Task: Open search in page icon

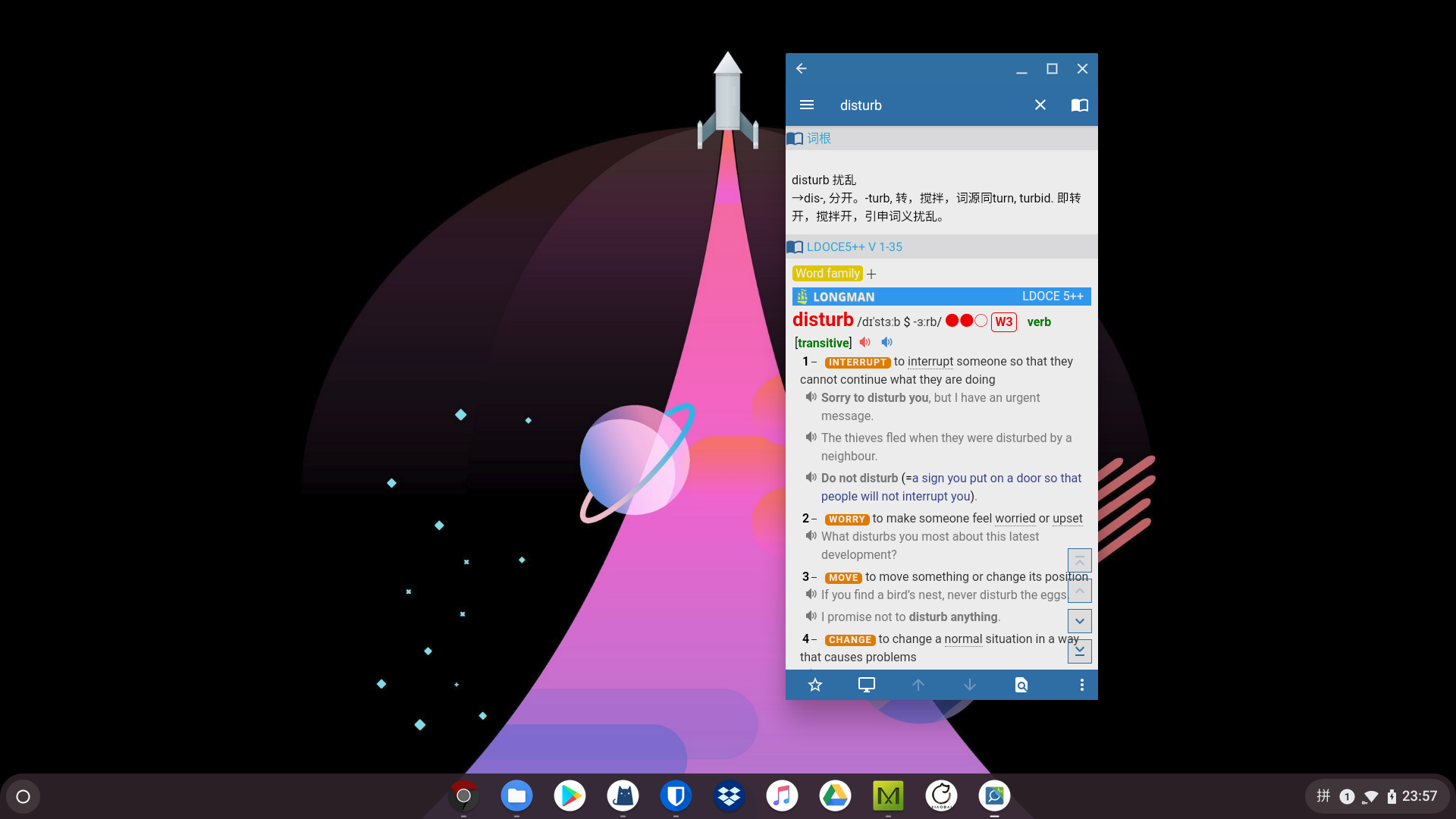Action: 1021,685
